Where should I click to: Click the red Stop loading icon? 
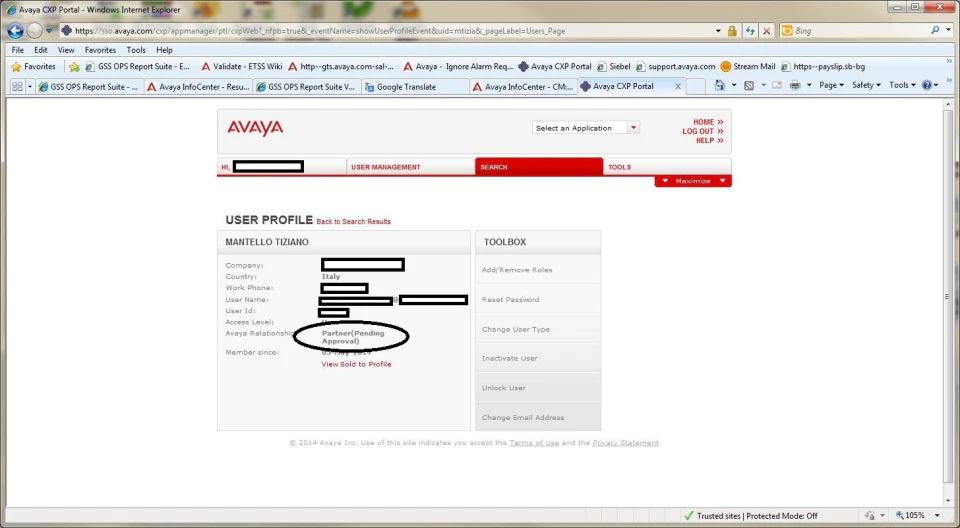point(767,31)
